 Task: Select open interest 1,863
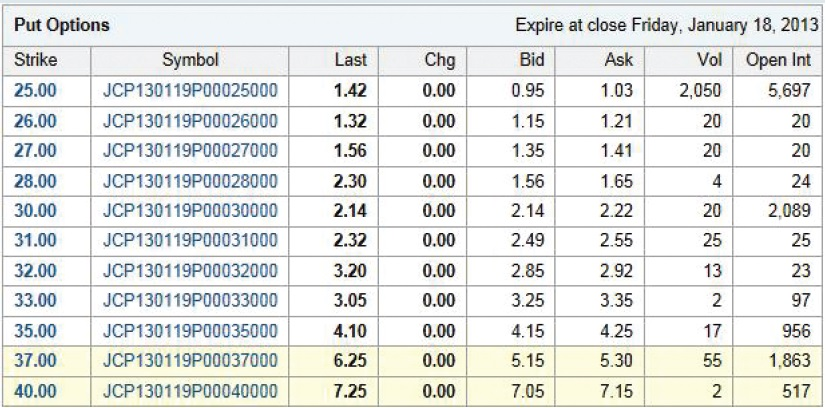point(788,361)
